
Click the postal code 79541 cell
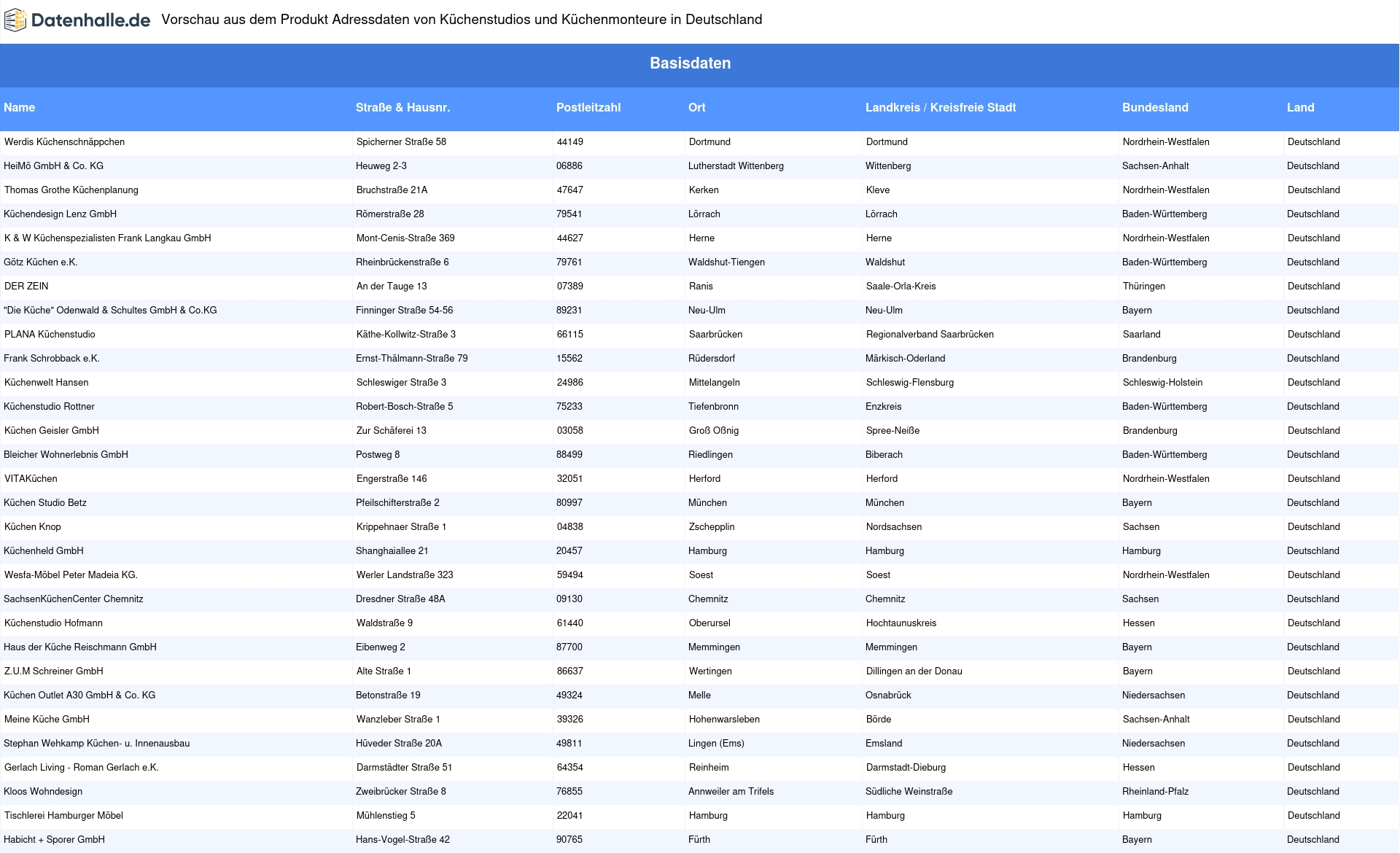coord(569,214)
